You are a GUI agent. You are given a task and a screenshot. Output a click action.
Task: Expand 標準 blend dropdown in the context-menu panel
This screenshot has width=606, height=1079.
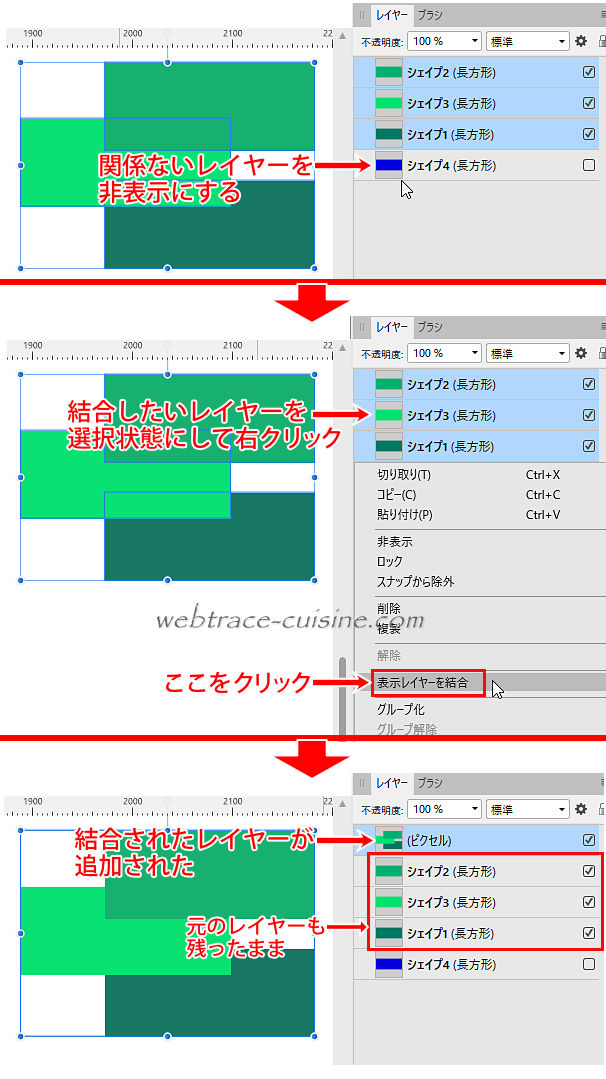(x=527, y=353)
